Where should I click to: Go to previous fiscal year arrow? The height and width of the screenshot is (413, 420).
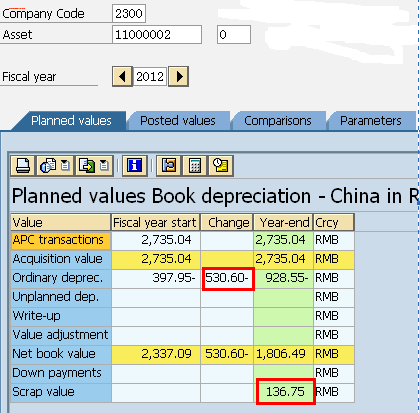122,76
